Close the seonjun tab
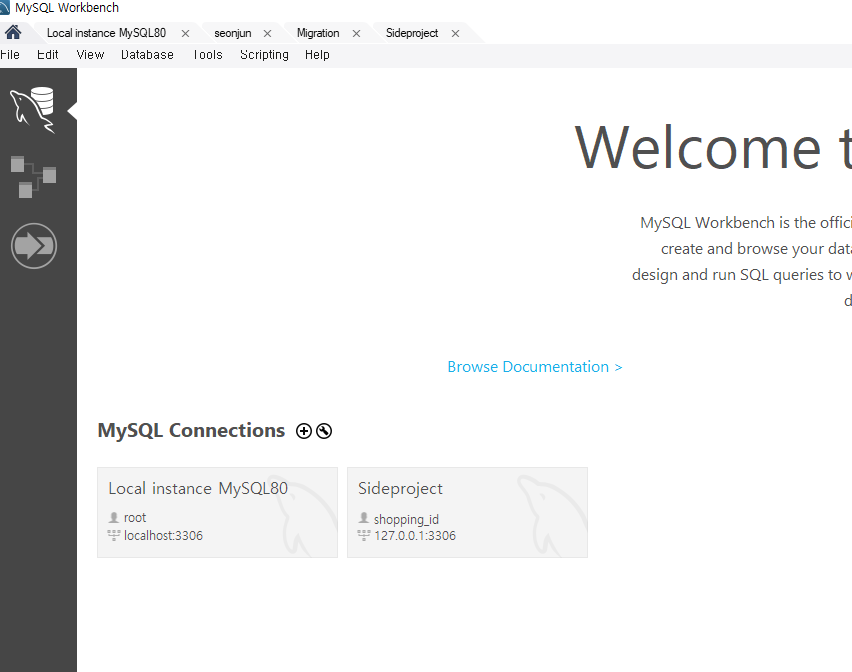 click(x=267, y=34)
